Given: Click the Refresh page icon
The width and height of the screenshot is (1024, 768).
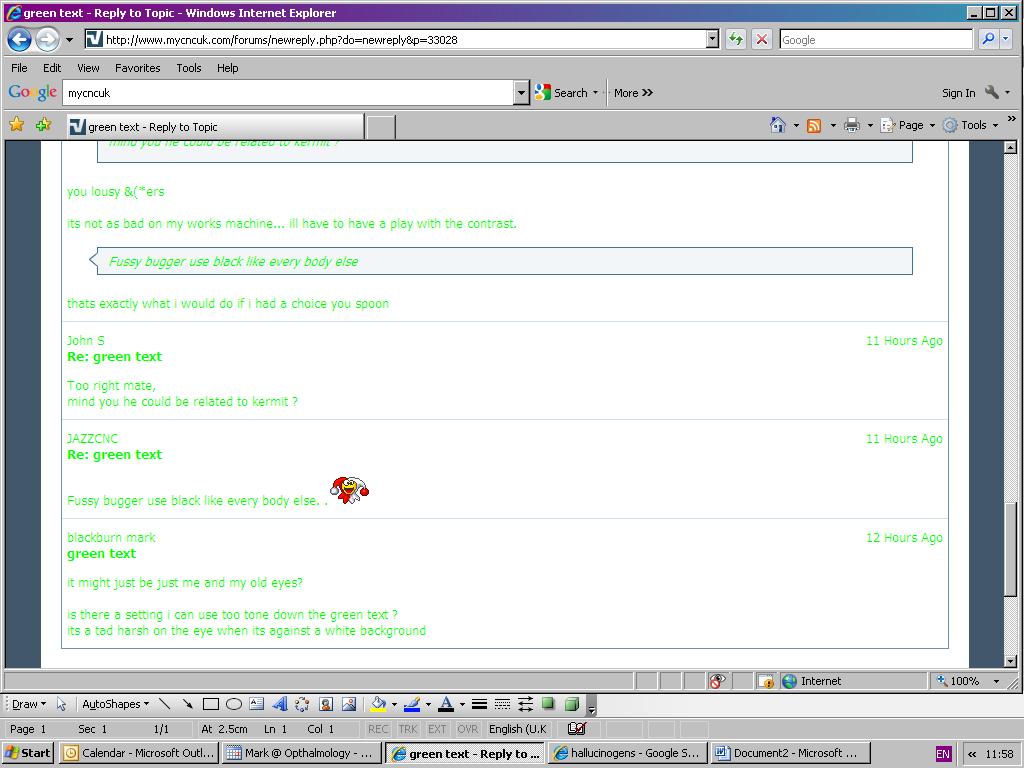Looking at the screenshot, I should pos(736,40).
